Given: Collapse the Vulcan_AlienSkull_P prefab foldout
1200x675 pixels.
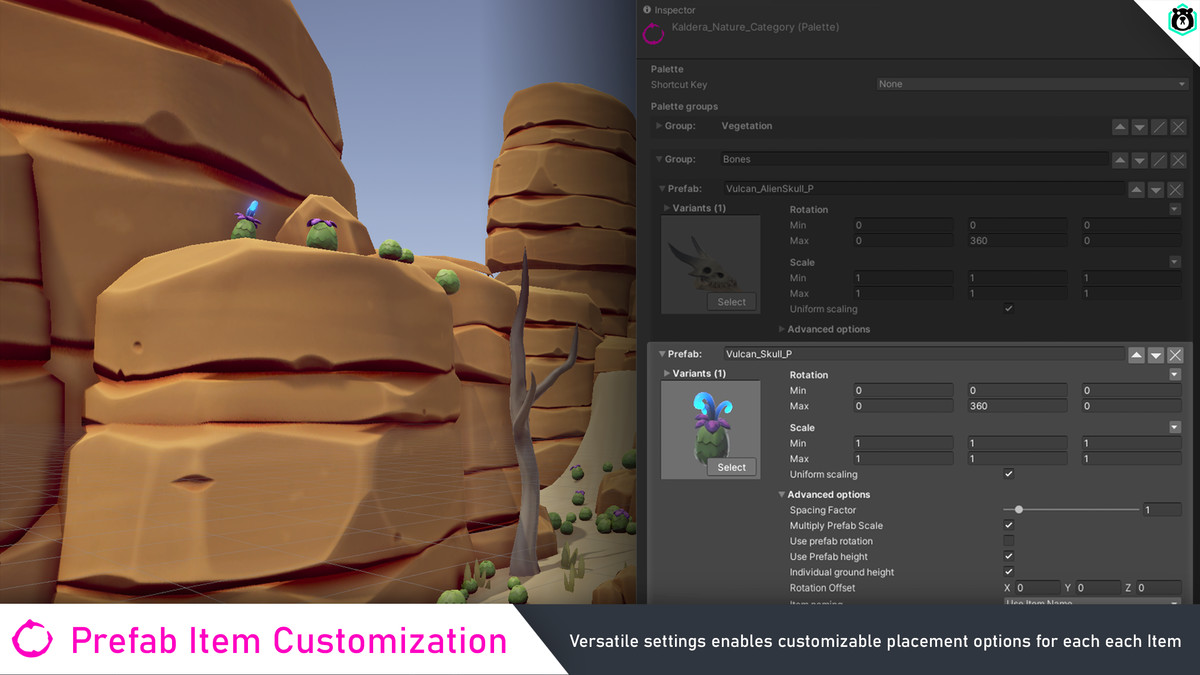Looking at the screenshot, I should 662,188.
